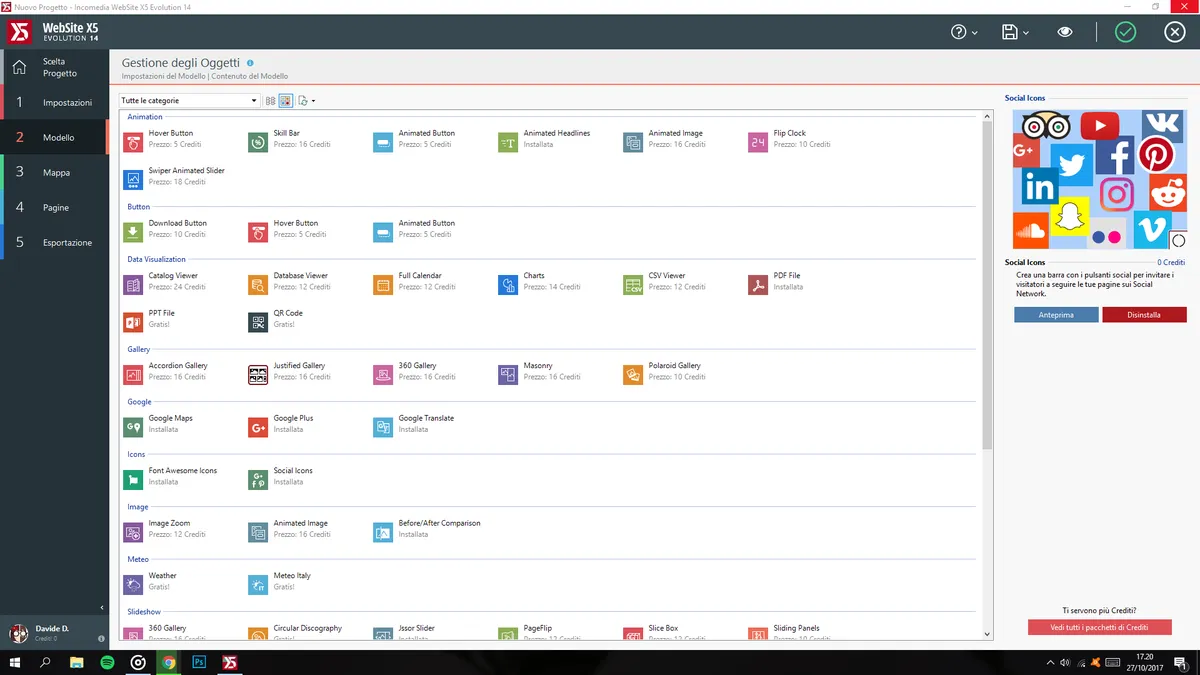The image size is (1200, 675).
Task: Select the Before/After Comparison object
Action: [x=428, y=529]
